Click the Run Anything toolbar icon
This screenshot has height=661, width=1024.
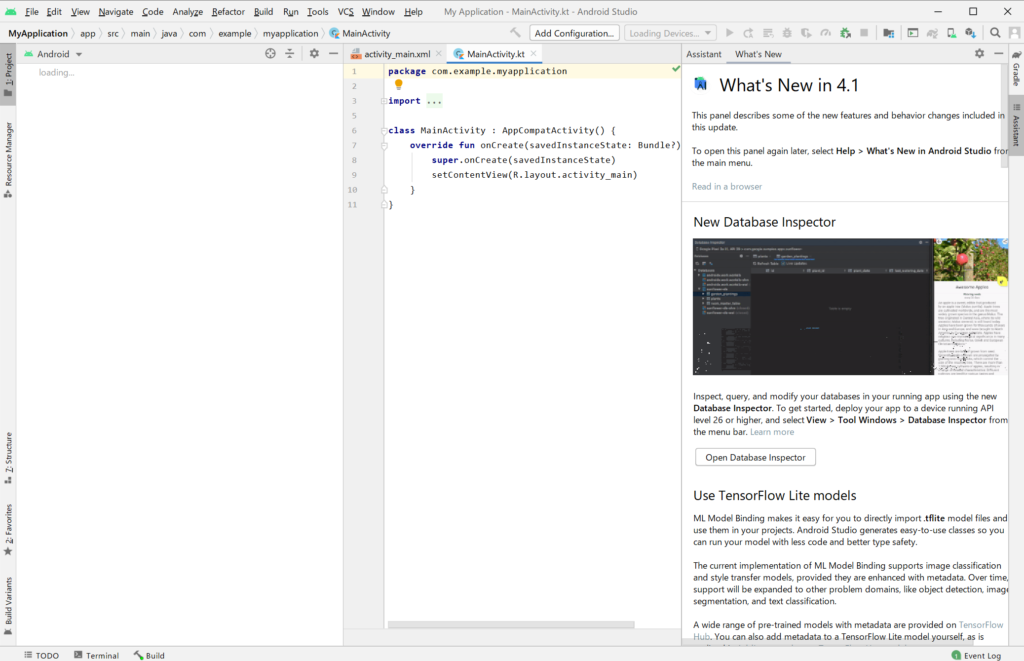coord(913,33)
